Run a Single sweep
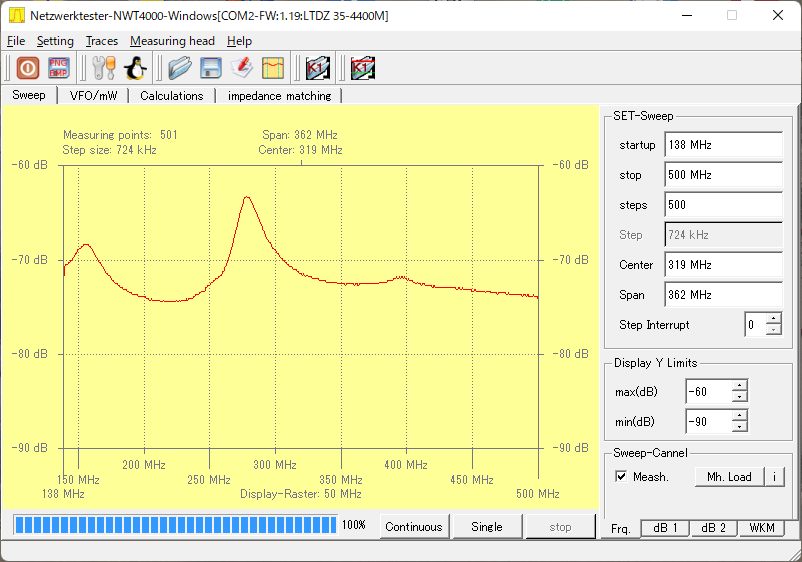802x562 pixels. [x=487, y=527]
